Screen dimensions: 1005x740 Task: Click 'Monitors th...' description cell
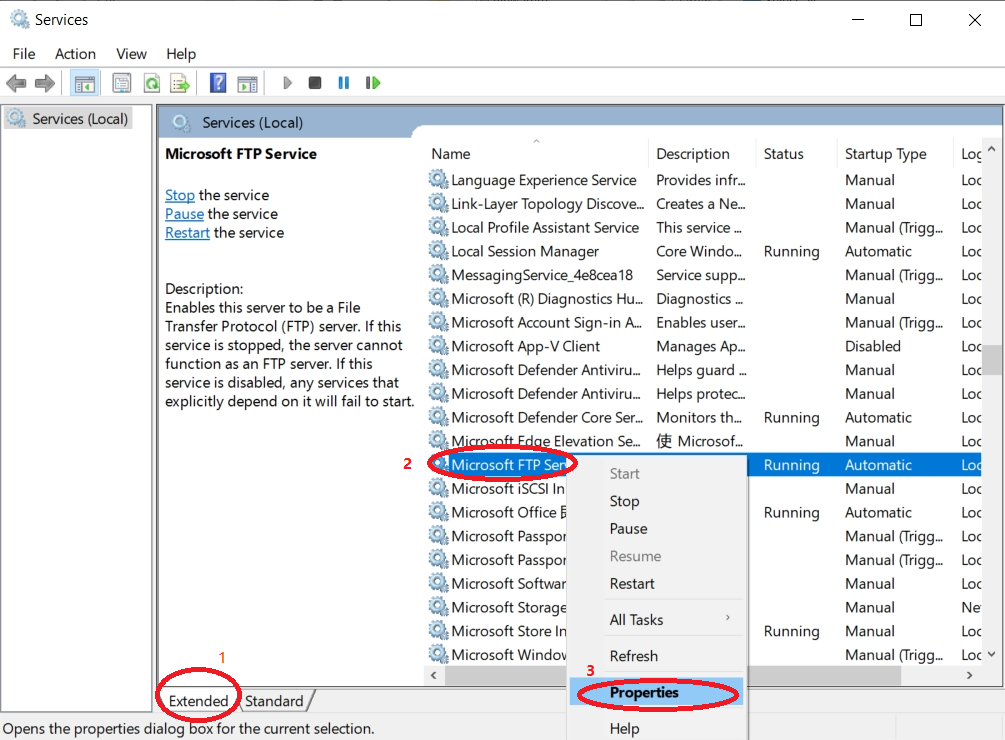[699, 417]
